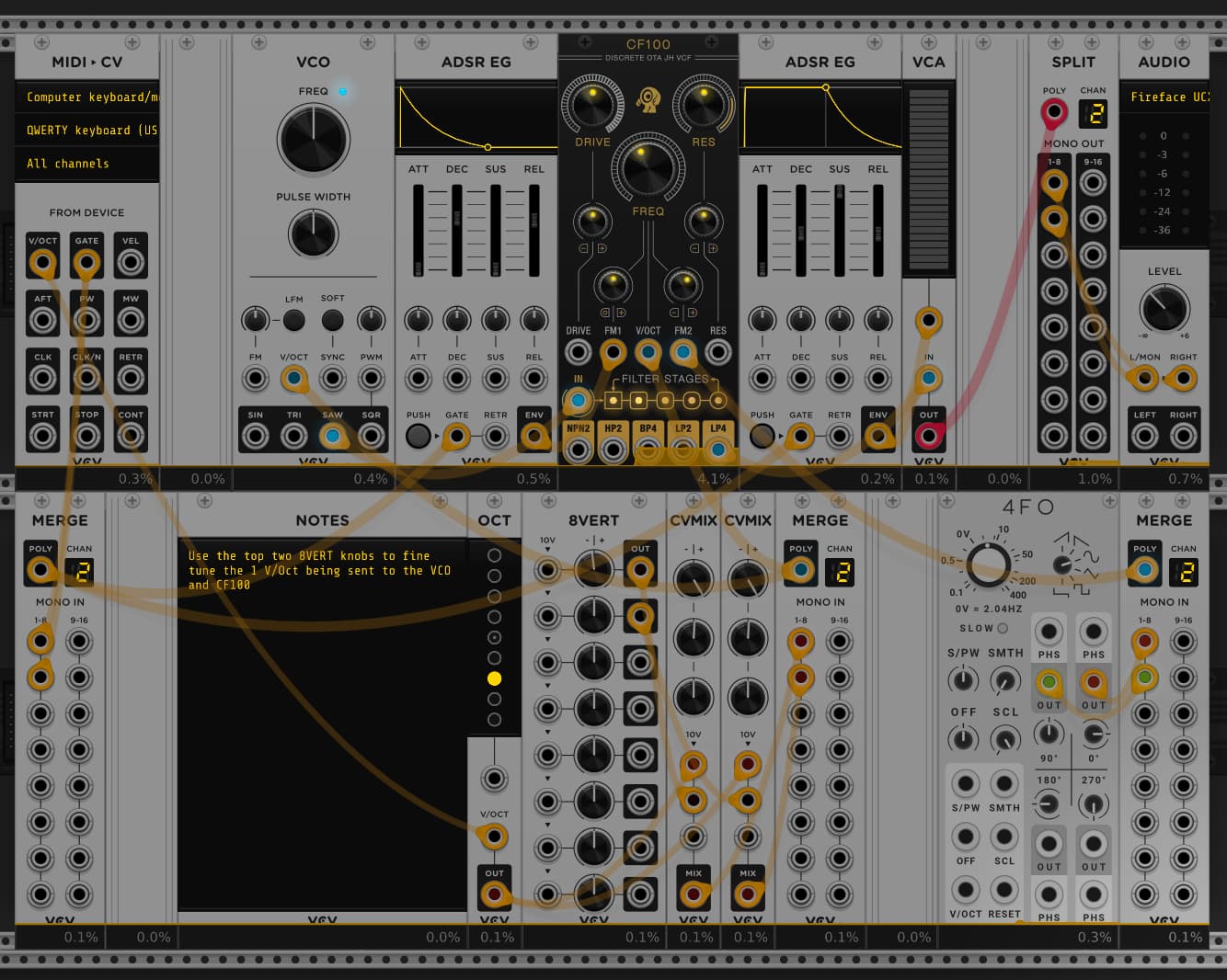Open the All channels MIDI dropdown
1227x980 pixels.
tap(87, 164)
